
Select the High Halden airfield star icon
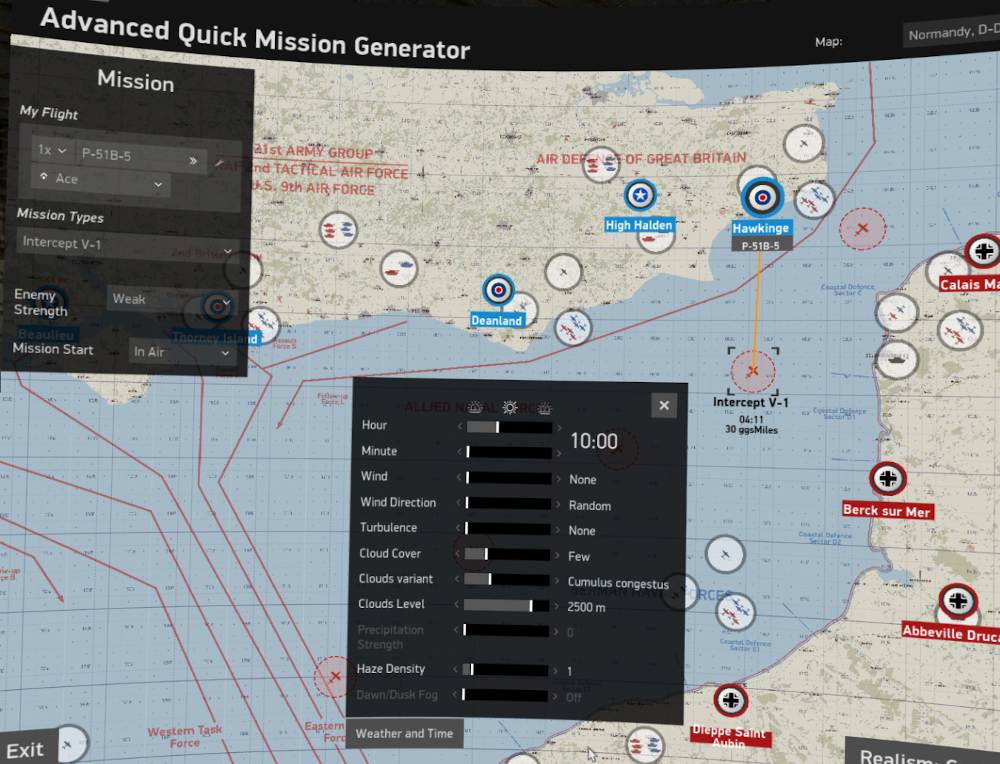pos(640,195)
